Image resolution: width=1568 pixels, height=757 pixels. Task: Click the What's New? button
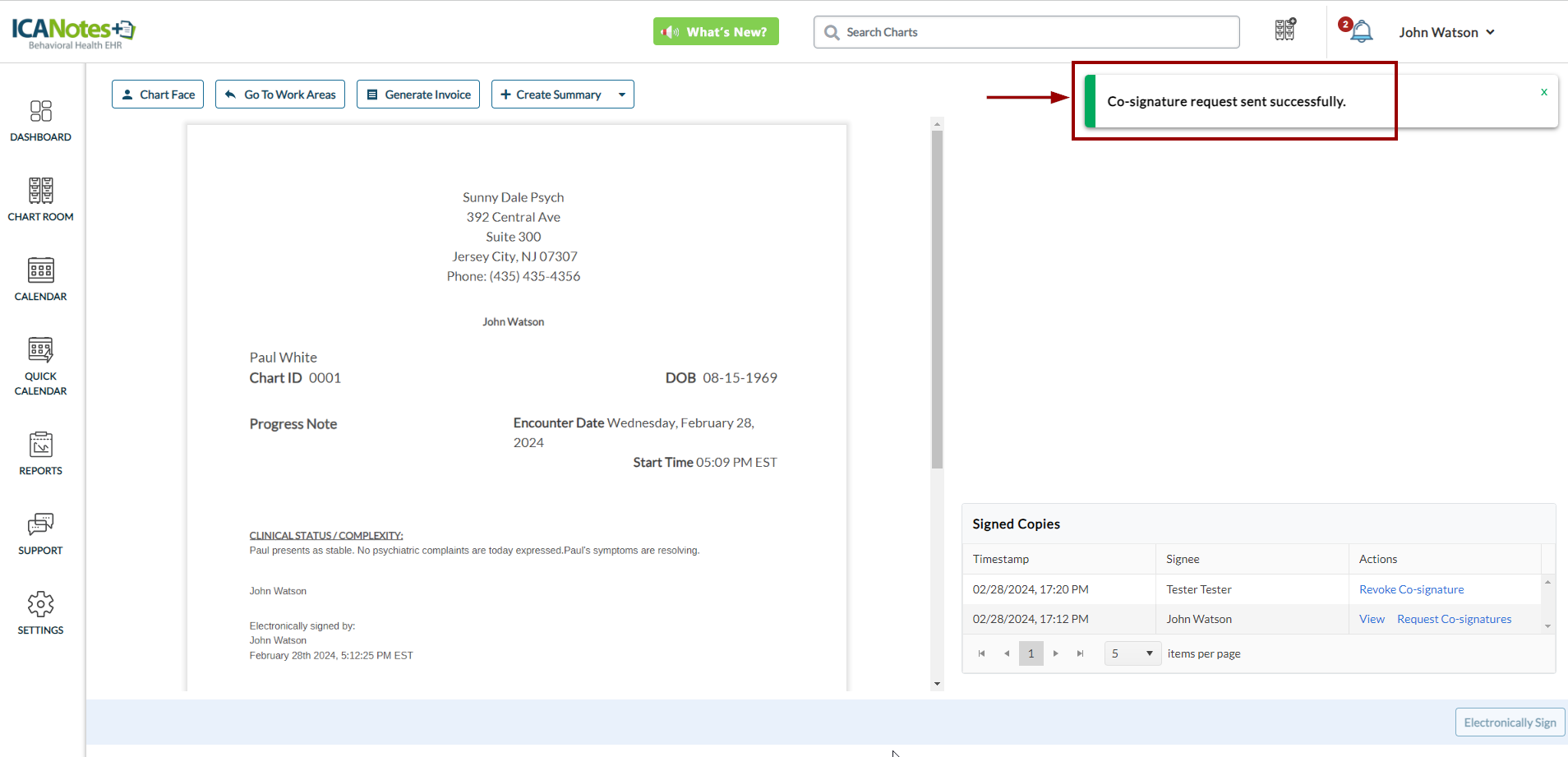716,32
